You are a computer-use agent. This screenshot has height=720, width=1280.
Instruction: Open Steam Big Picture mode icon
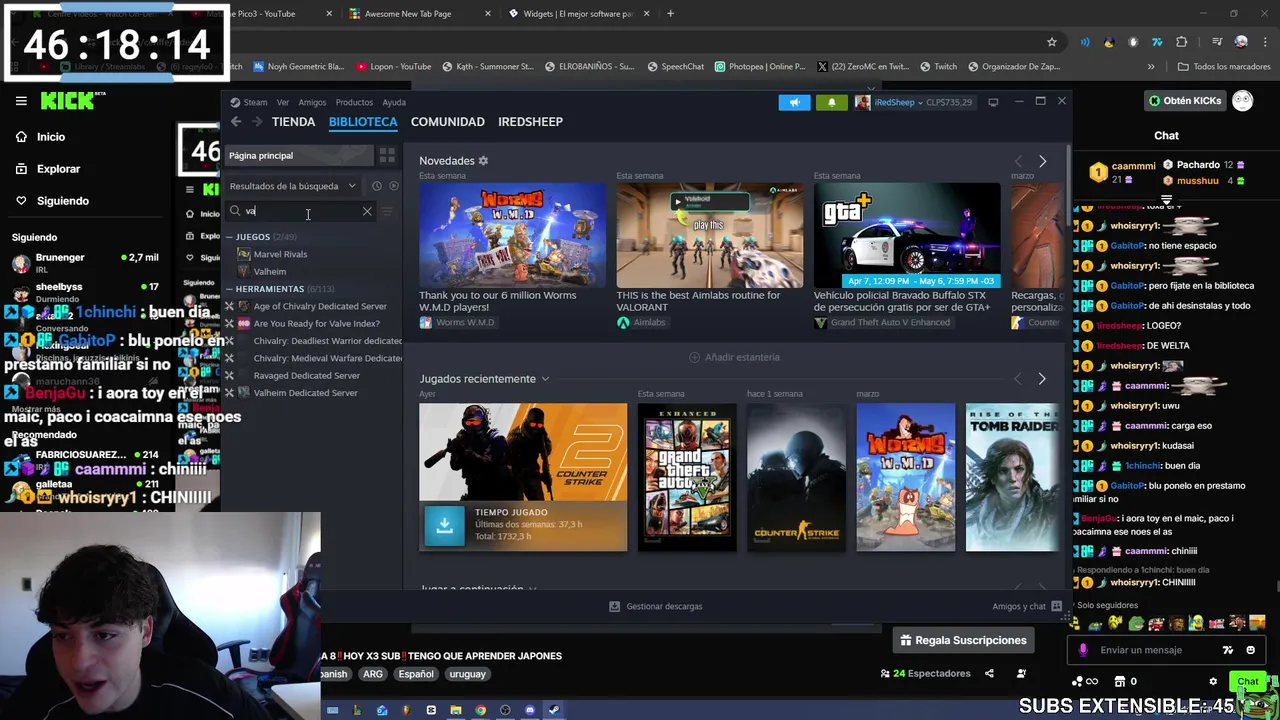pyautogui.click(x=993, y=102)
